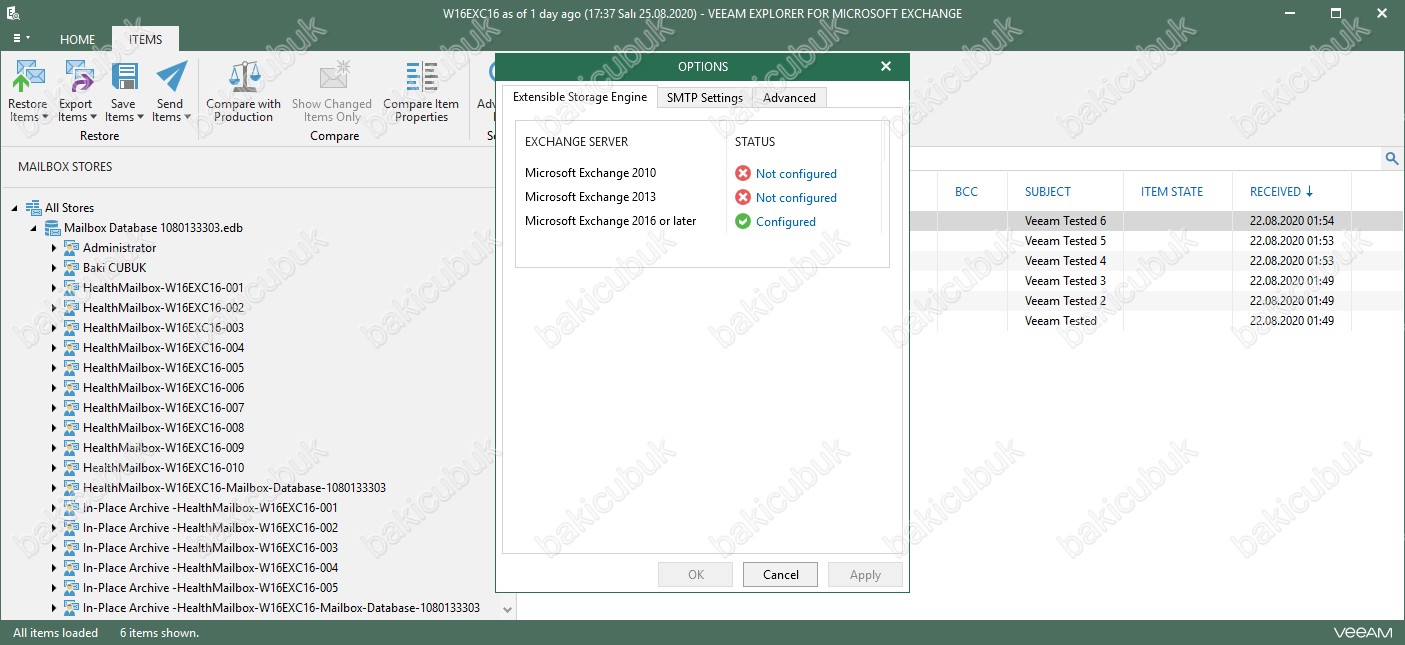
Task: Collapse the All Stores tree node
Action: (x=15, y=209)
